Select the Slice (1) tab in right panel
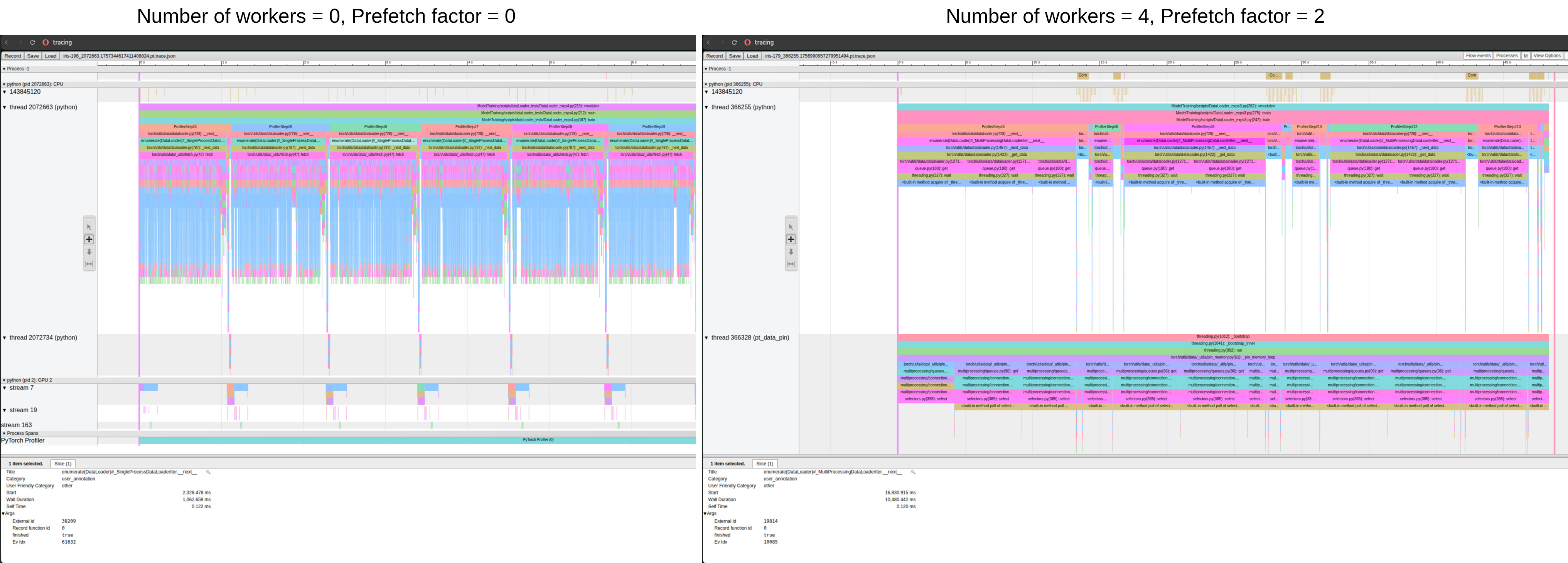This screenshot has width=1568, height=563. [x=764, y=464]
